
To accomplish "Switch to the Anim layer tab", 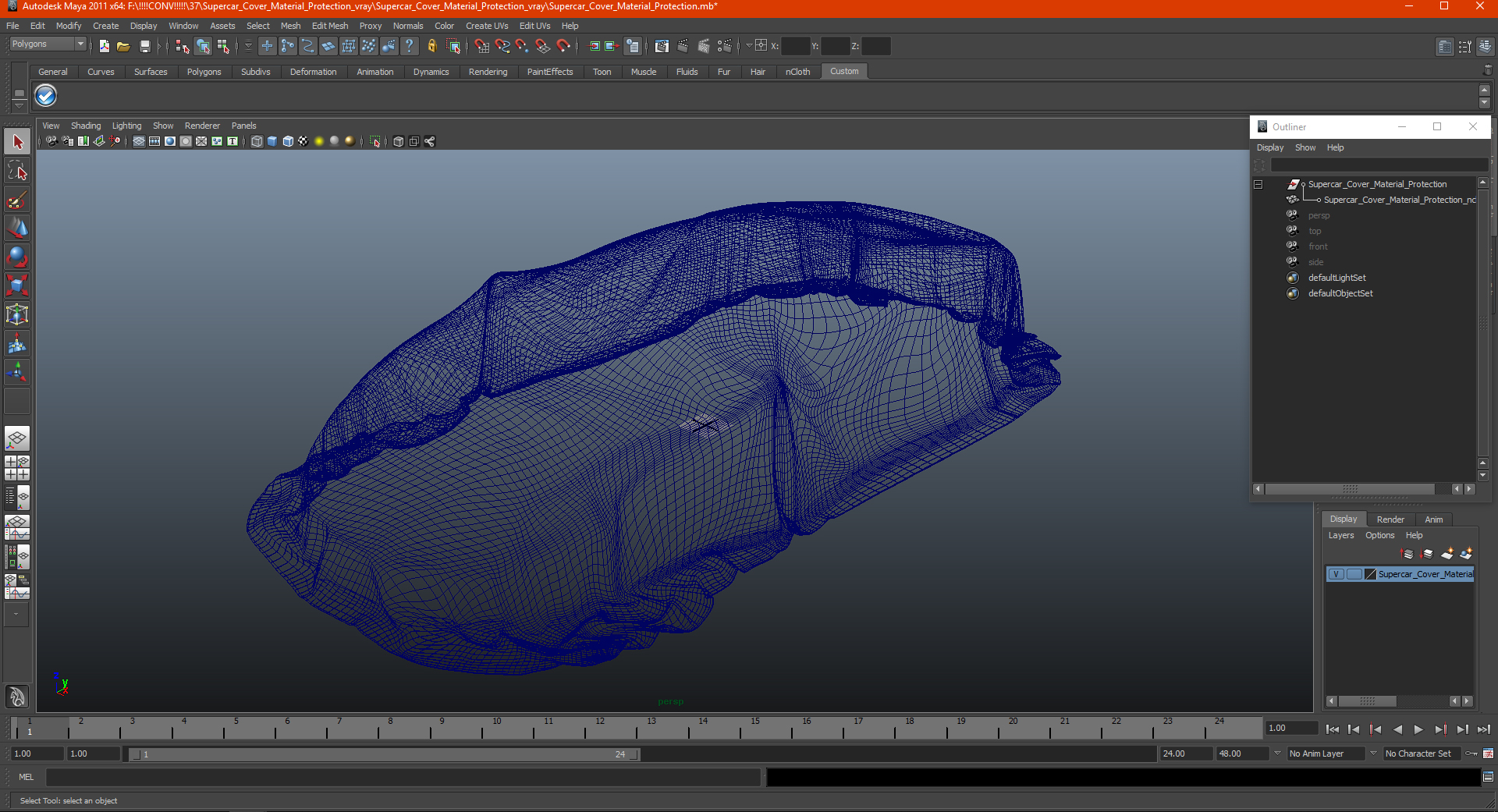I will point(1433,519).
